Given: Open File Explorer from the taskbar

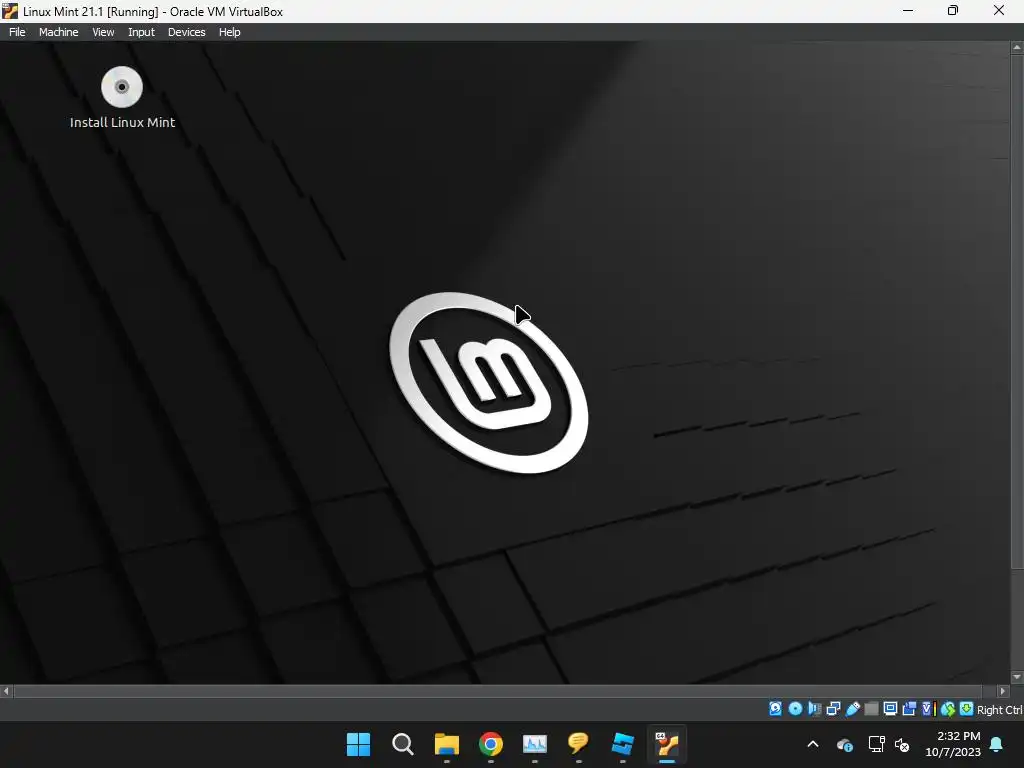Looking at the screenshot, I should 447,744.
